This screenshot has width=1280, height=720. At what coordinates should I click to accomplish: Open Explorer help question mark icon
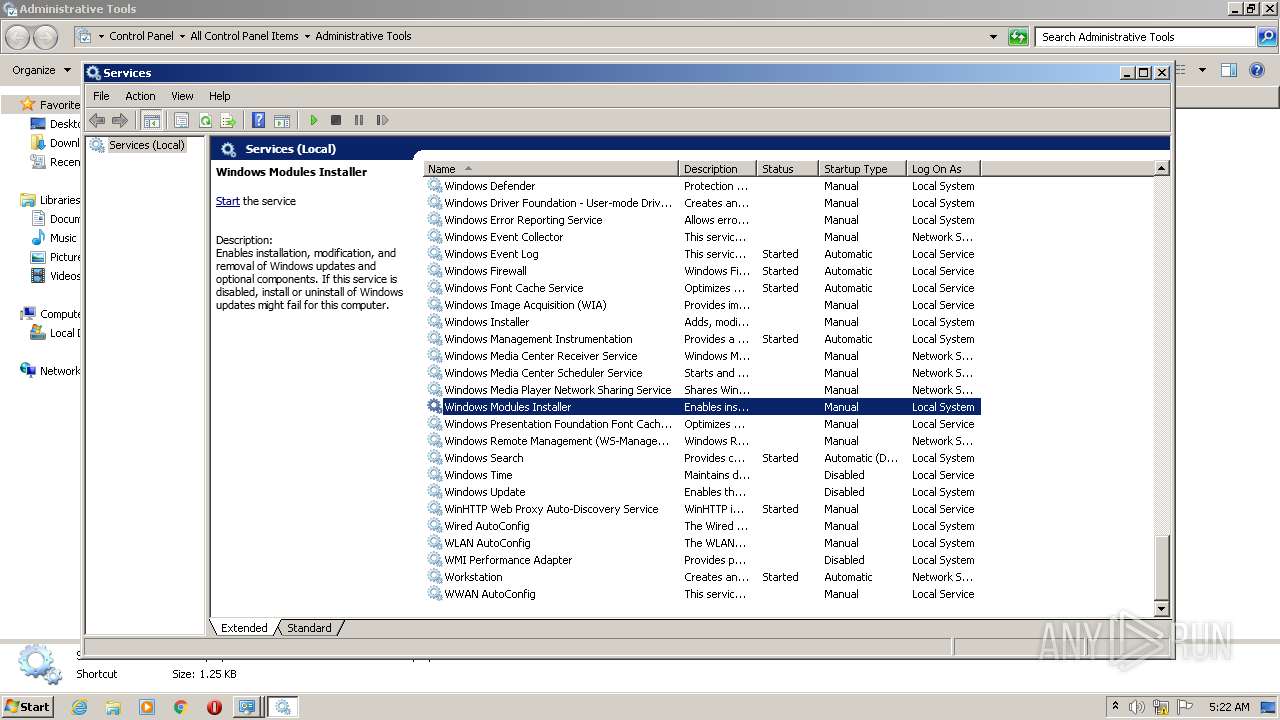[x=1258, y=70]
